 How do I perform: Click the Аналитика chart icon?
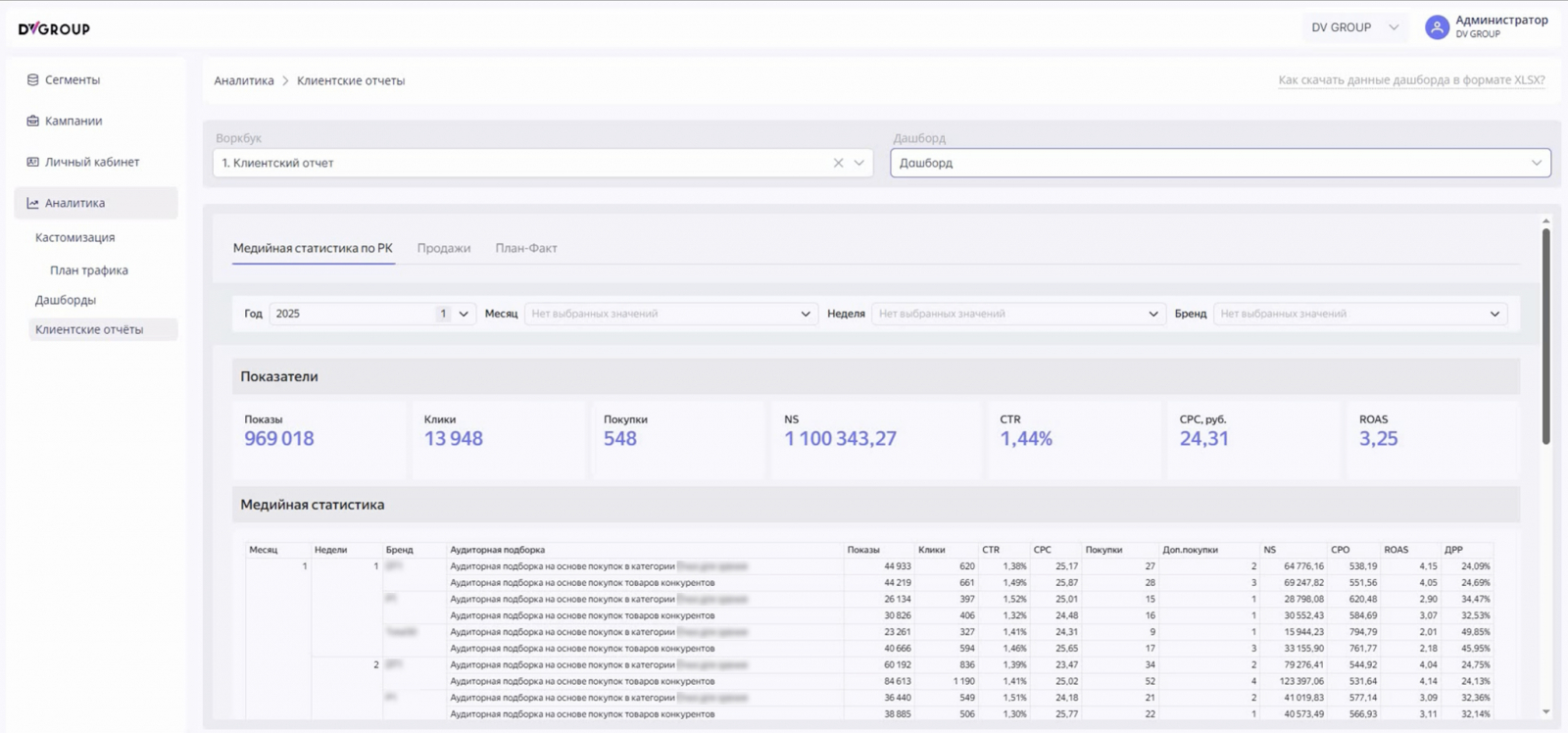(x=32, y=203)
